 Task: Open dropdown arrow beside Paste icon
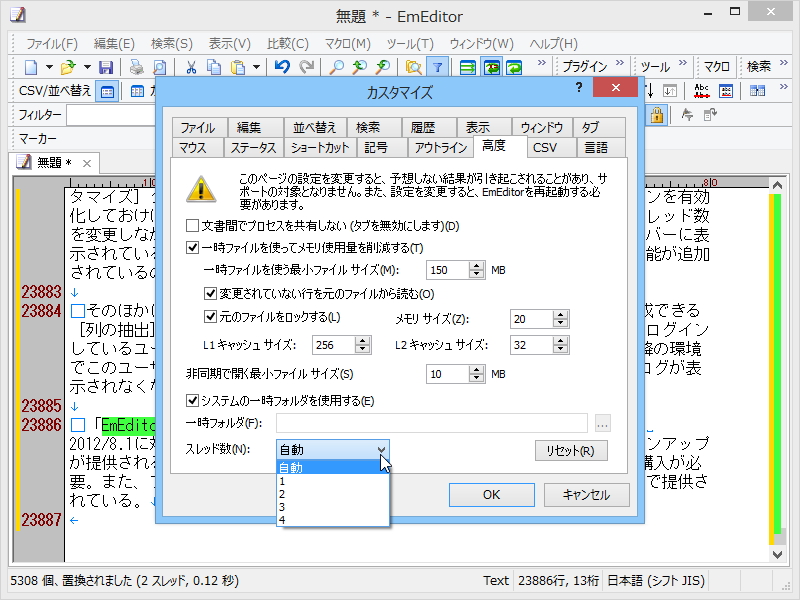point(256,67)
